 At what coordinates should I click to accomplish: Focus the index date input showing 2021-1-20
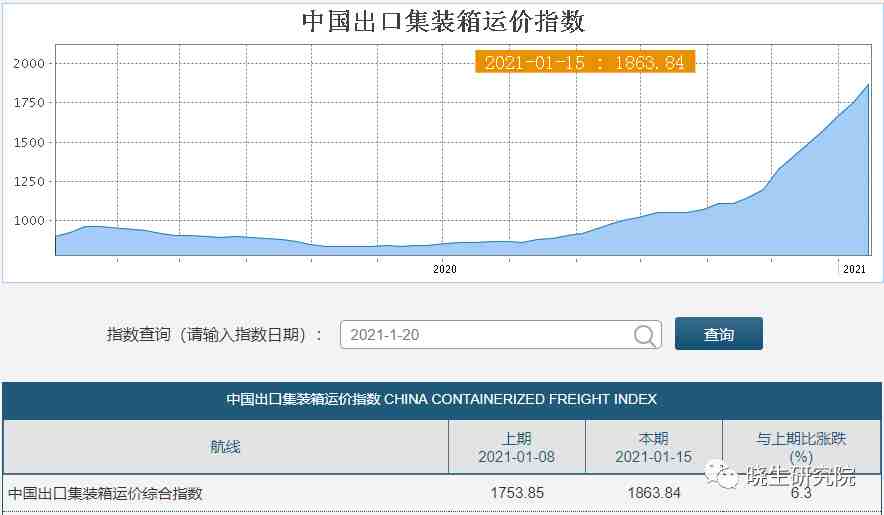click(x=501, y=335)
